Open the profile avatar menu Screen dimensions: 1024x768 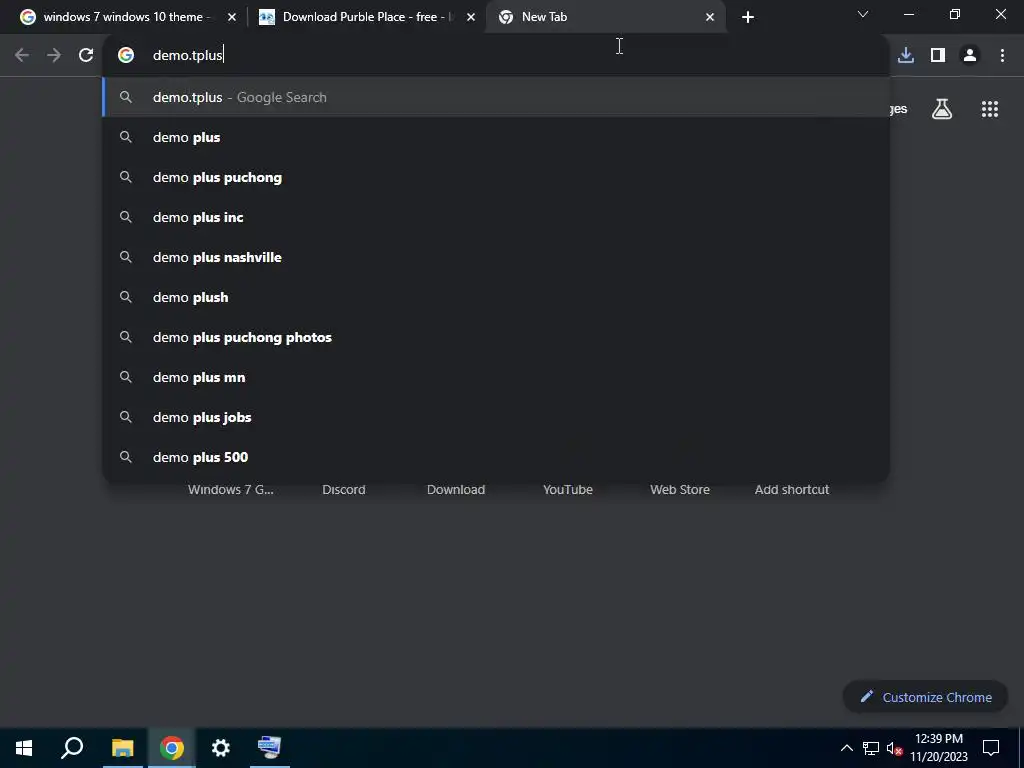tap(970, 56)
